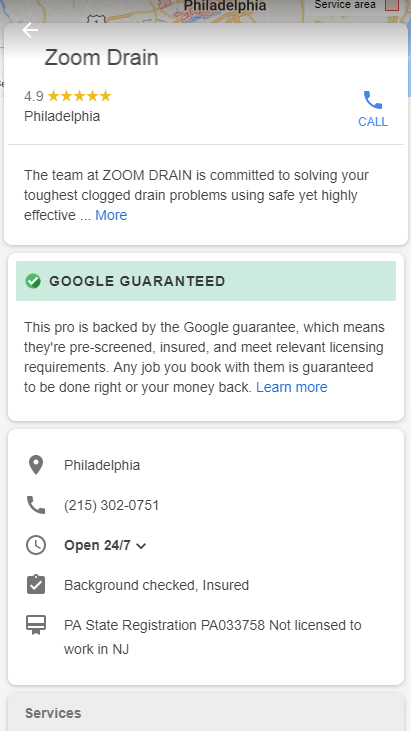Open the Services section header
This screenshot has height=732, width=411.
pyautogui.click(x=206, y=712)
